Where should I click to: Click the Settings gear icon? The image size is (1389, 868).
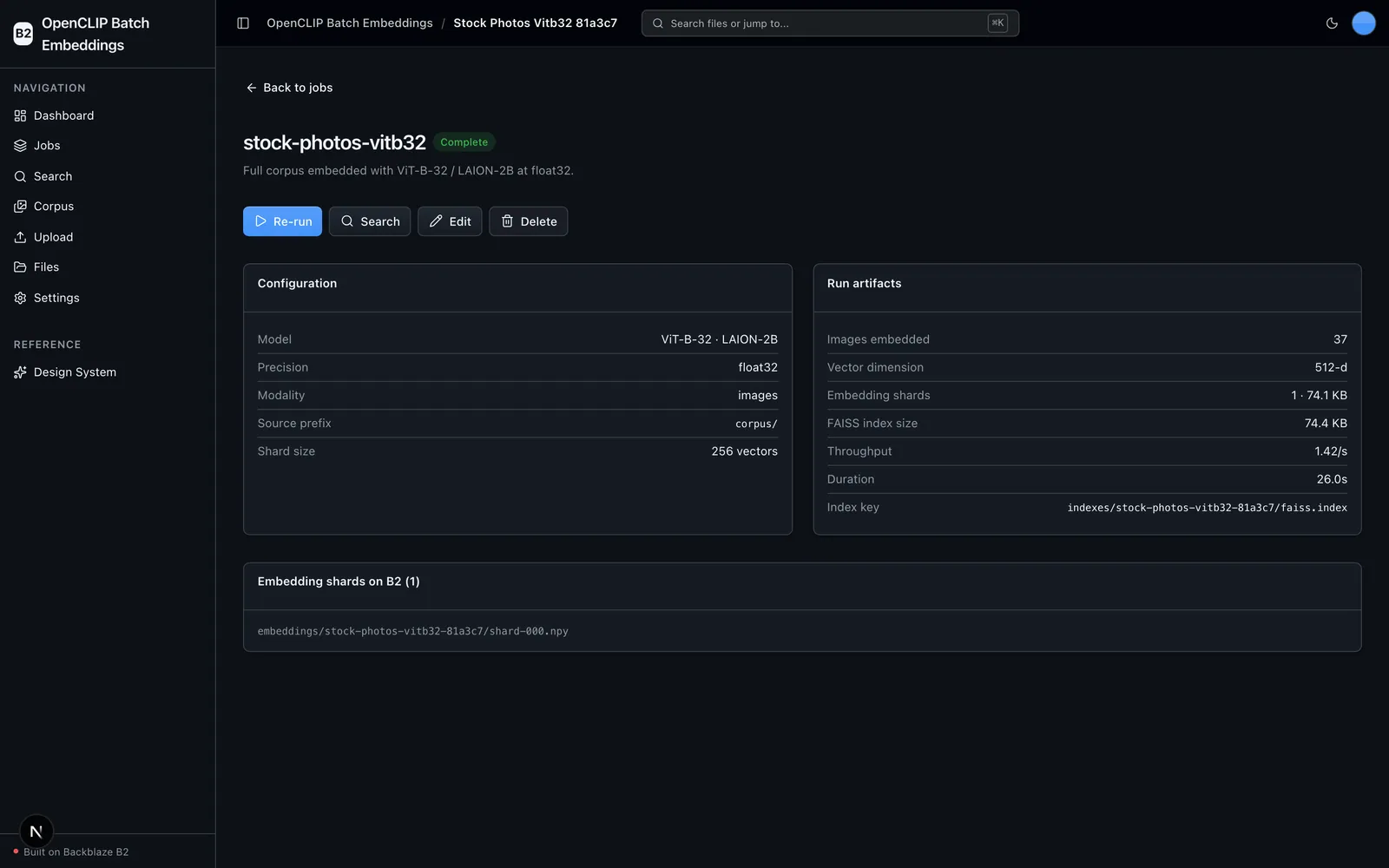click(x=20, y=298)
